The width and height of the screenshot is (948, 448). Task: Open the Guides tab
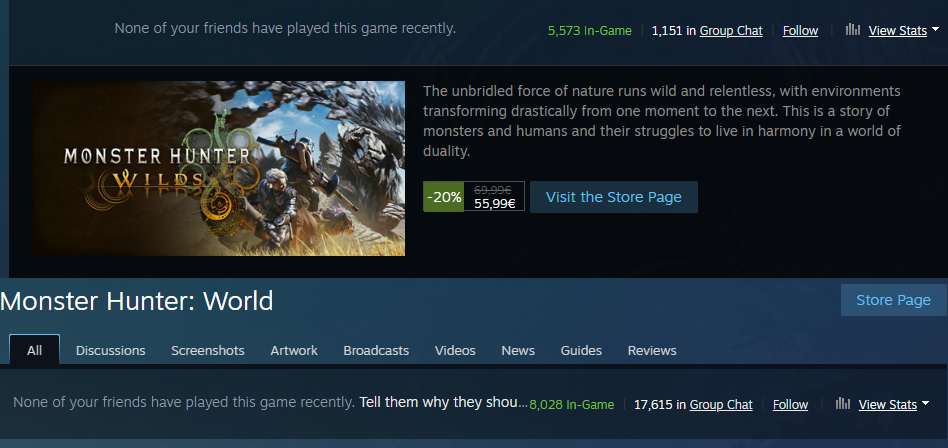(581, 351)
